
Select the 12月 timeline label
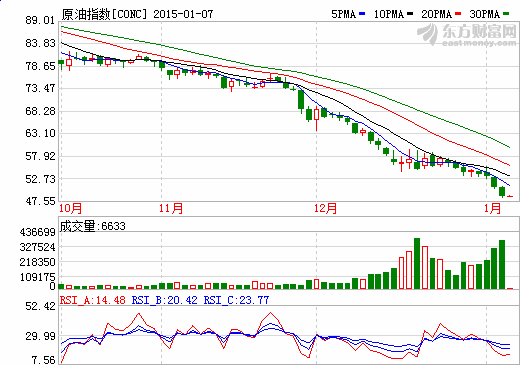[325, 208]
